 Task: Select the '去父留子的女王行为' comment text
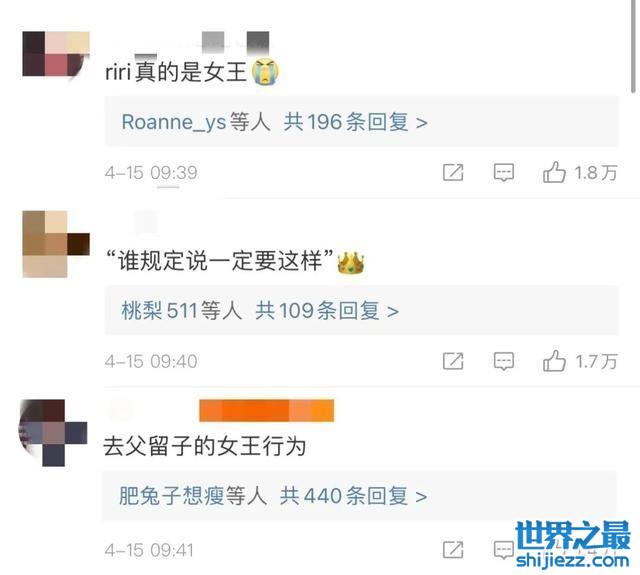click(x=204, y=446)
